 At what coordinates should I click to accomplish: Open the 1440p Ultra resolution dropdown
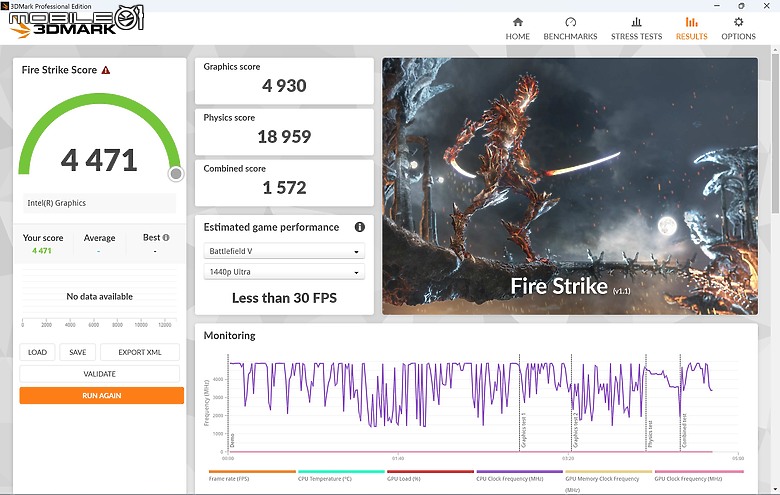(284, 272)
